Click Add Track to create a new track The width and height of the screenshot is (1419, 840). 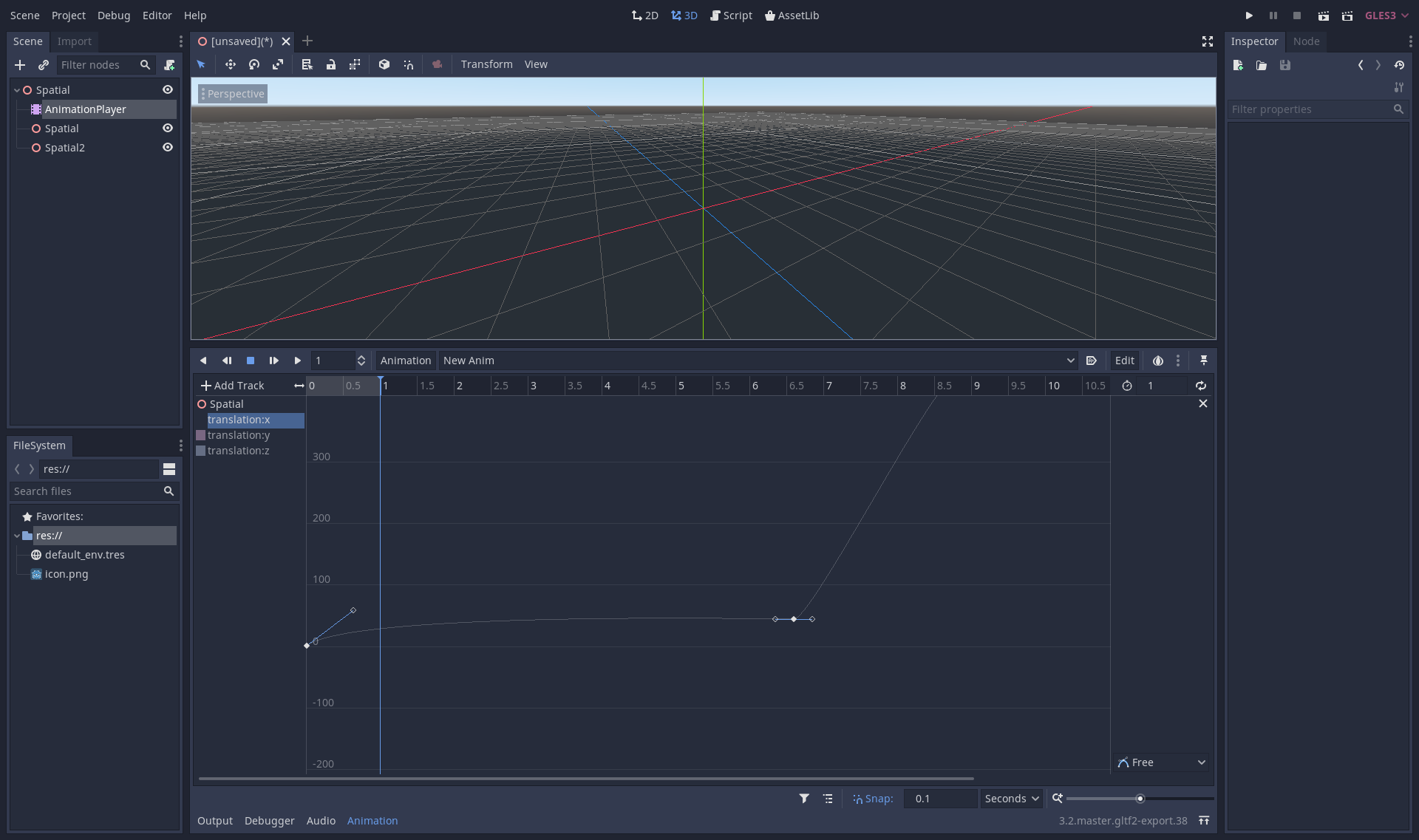[x=234, y=385]
